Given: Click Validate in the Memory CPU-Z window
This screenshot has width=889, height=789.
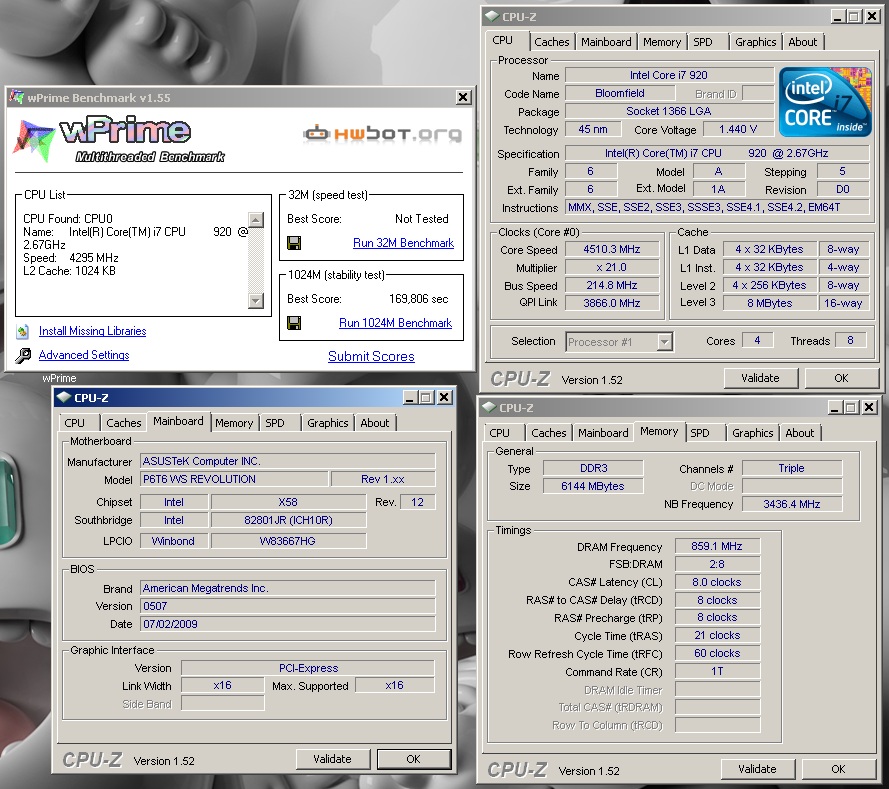Looking at the screenshot, I should (x=758, y=769).
